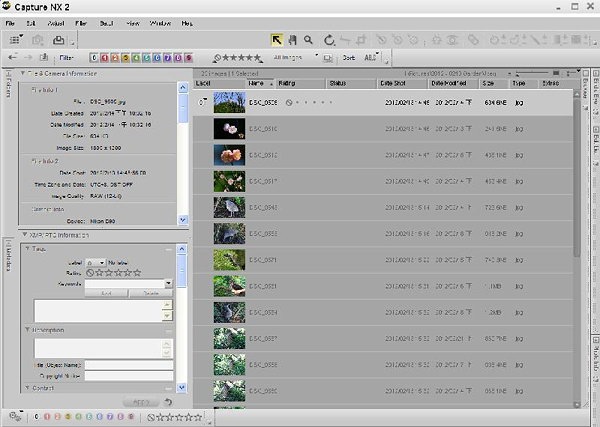Collapse XMP/IPTC Information section
Image resolution: width=600 pixels, height=427 pixels.
click(x=24, y=235)
